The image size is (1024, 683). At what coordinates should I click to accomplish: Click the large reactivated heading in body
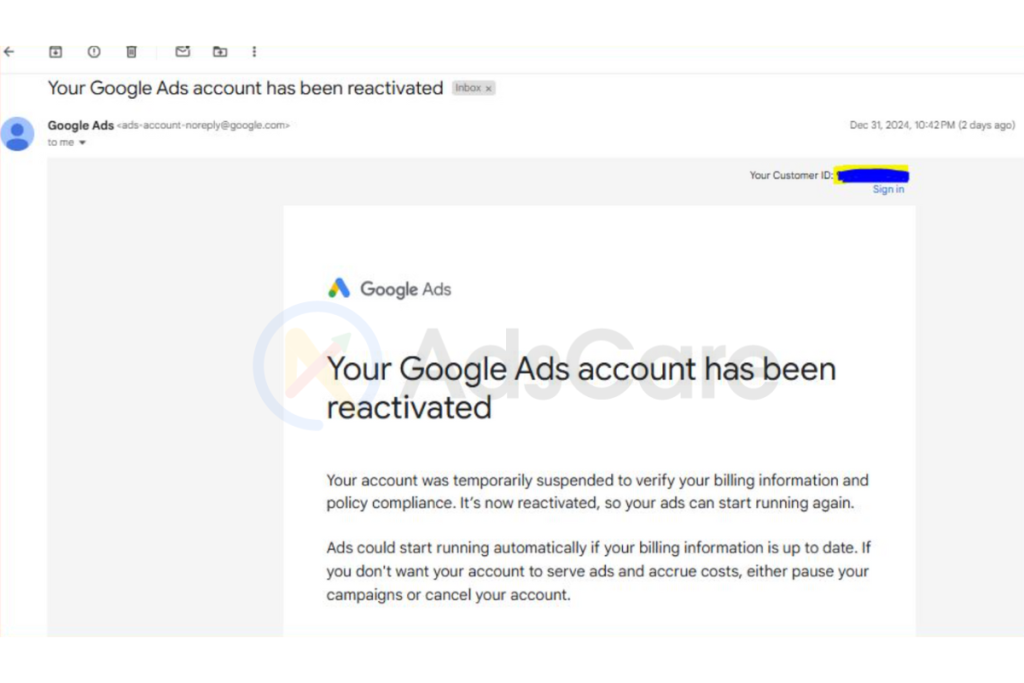click(x=581, y=388)
